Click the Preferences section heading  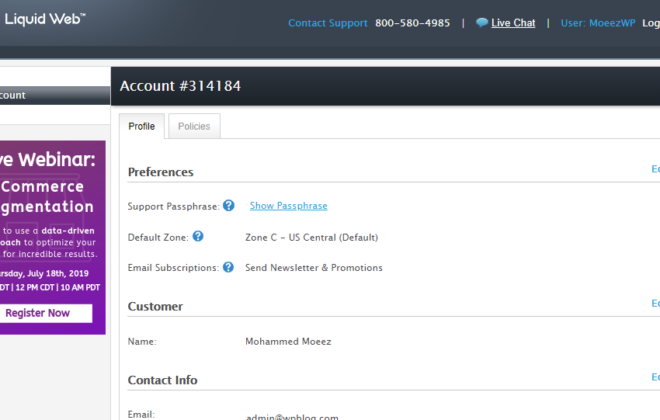pyautogui.click(x=160, y=172)
